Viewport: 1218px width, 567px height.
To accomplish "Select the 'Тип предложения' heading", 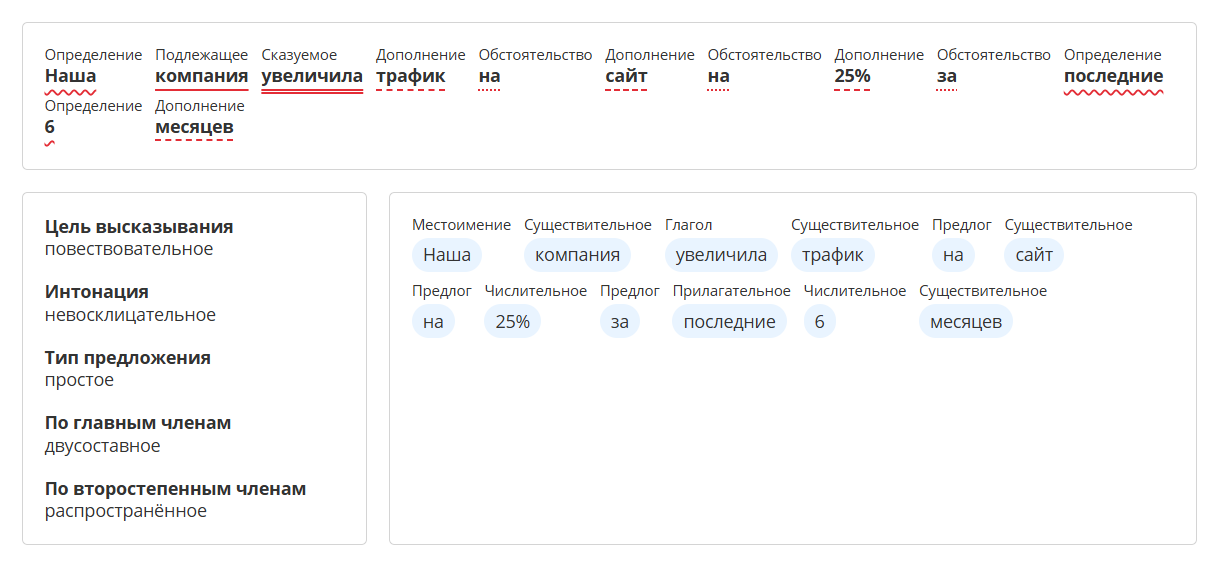I will (x=128, y=358).
